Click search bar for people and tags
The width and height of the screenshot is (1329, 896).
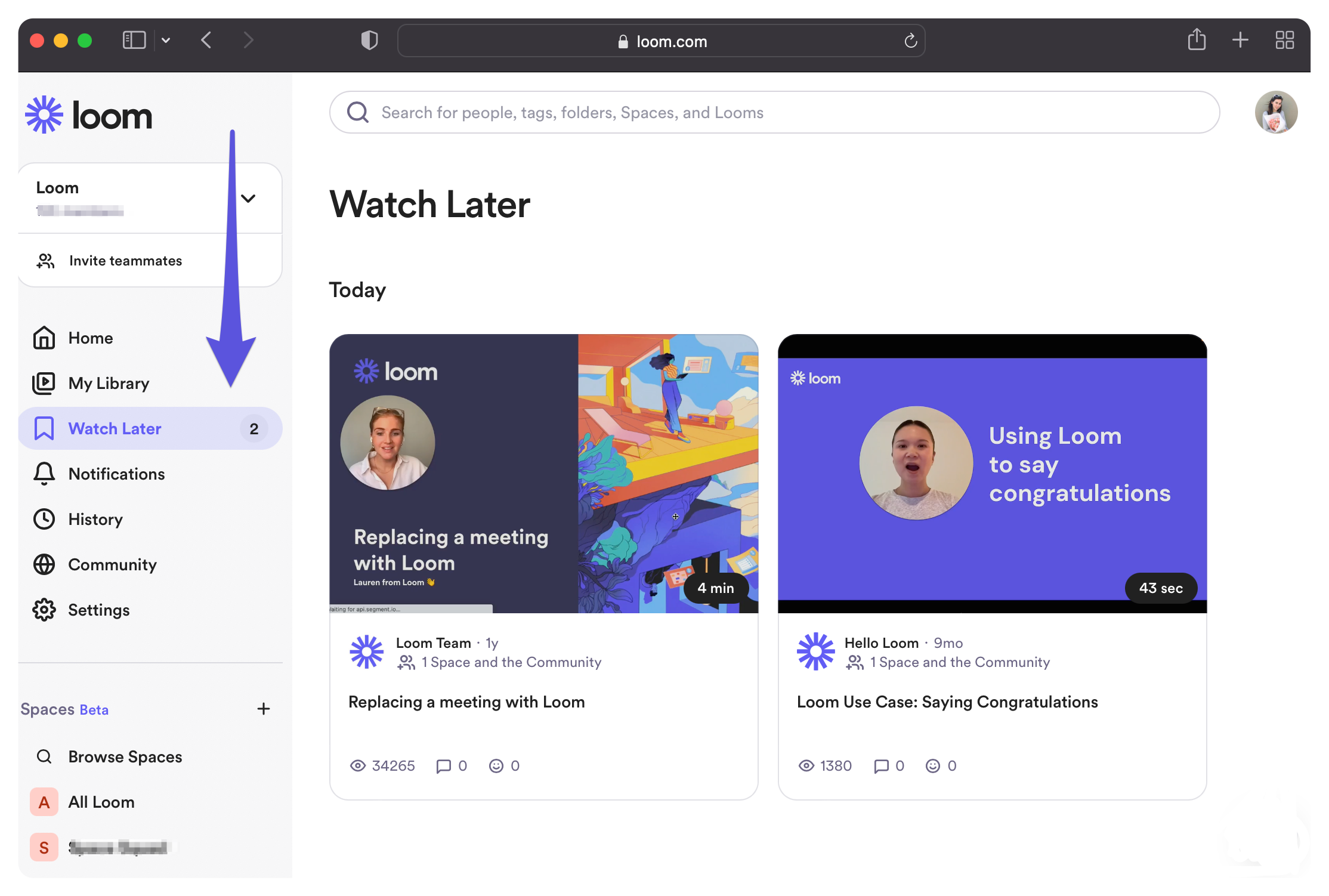(x=774, y=111)
